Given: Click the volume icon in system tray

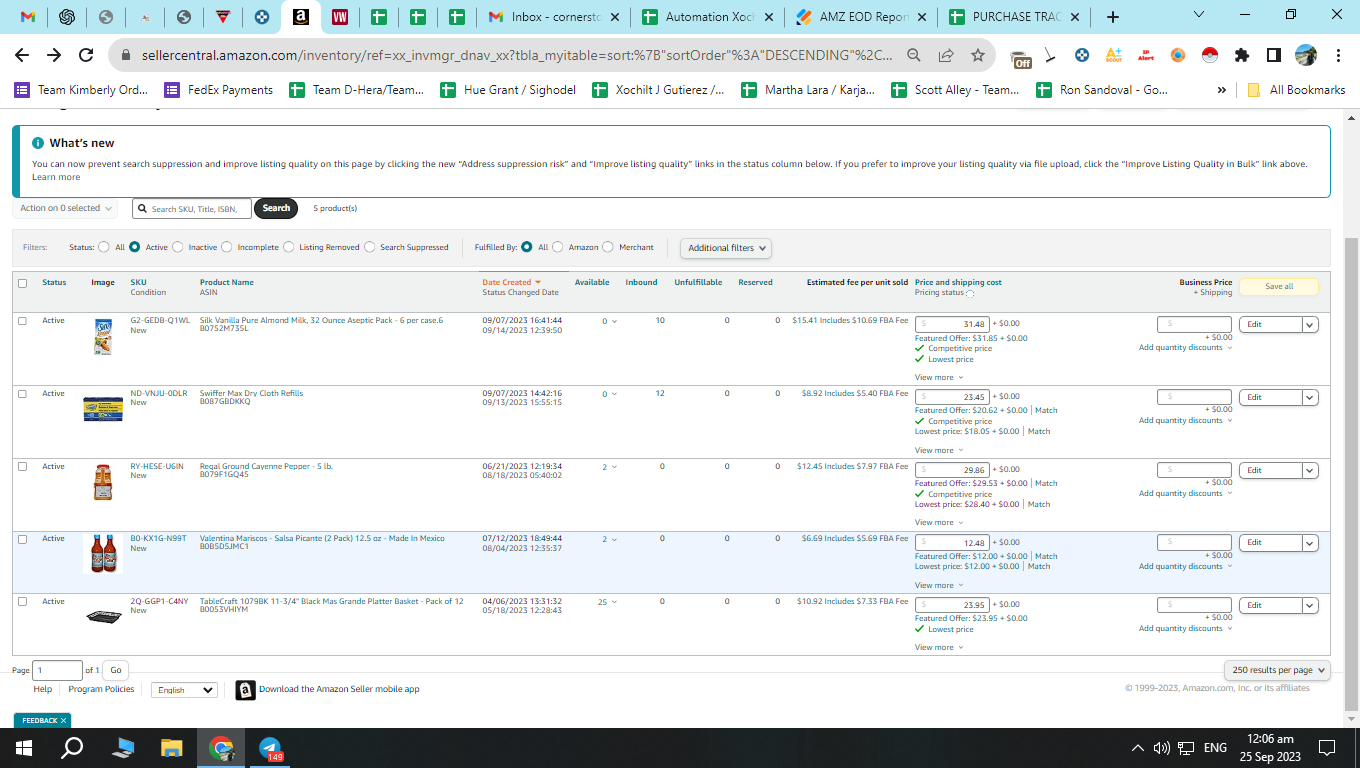Looking at the screenshot, I should [x=1161, y=748].
